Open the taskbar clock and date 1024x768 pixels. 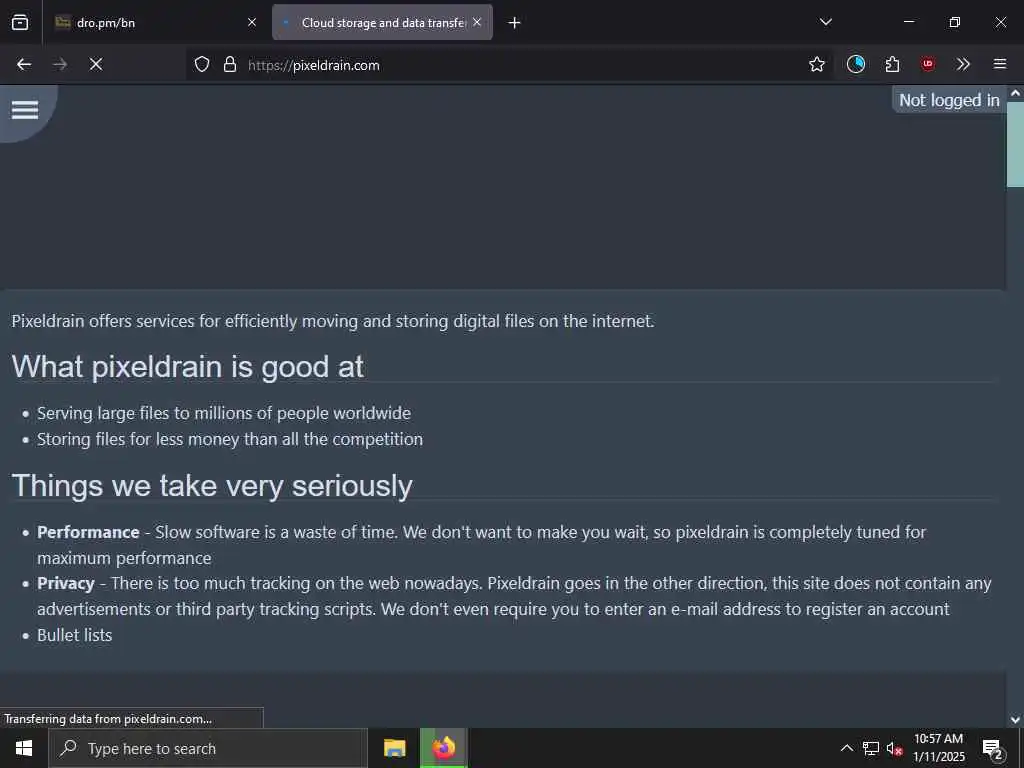click(x=938, y=748)
